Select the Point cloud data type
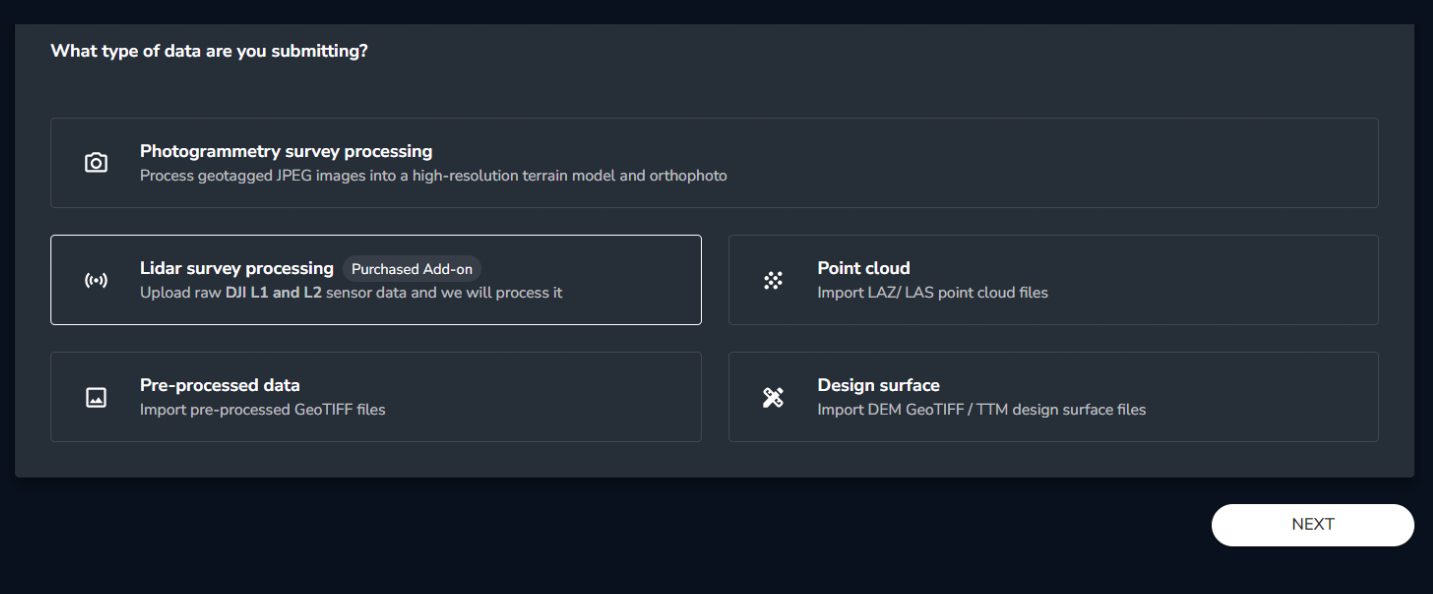Image resolution: width=1433 pixels, height=594 pixels. [1053, 280]
